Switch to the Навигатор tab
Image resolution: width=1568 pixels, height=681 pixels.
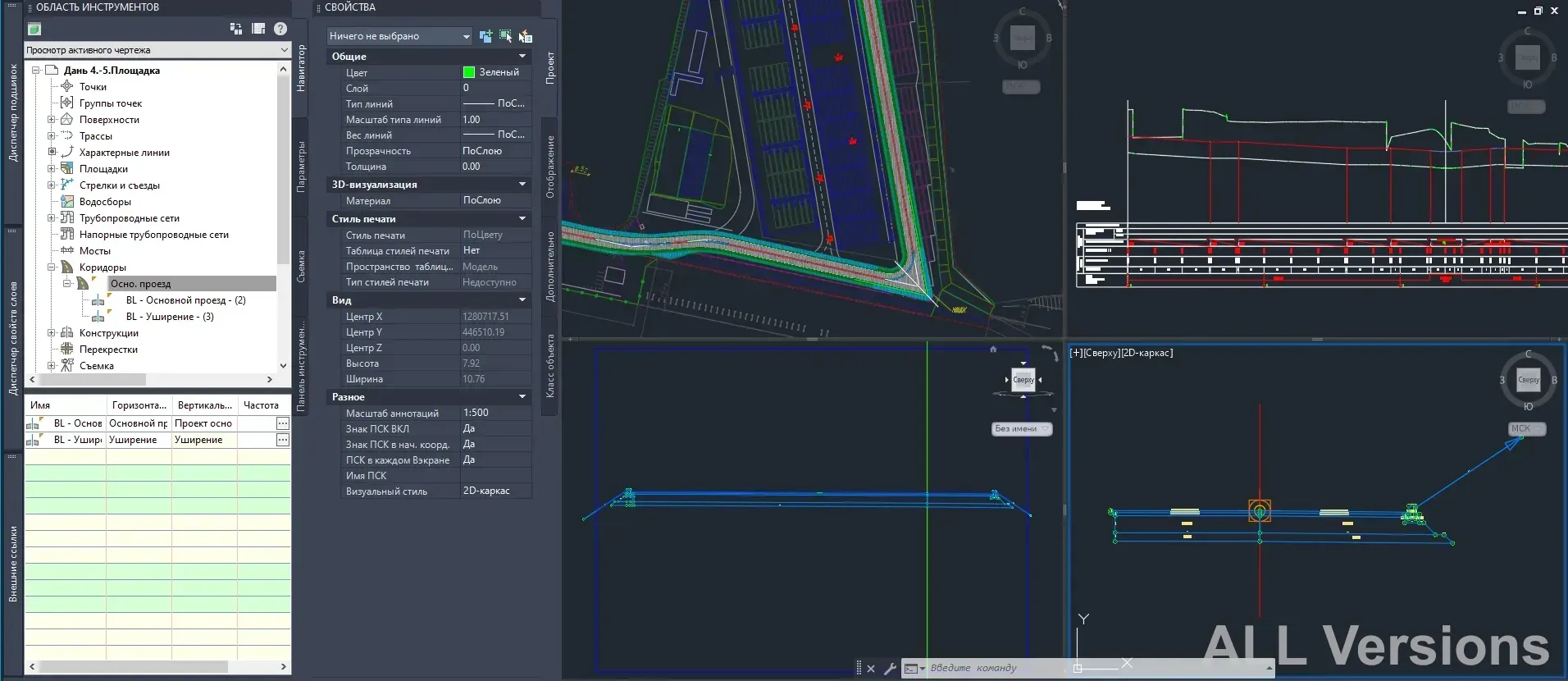(301, 68)
